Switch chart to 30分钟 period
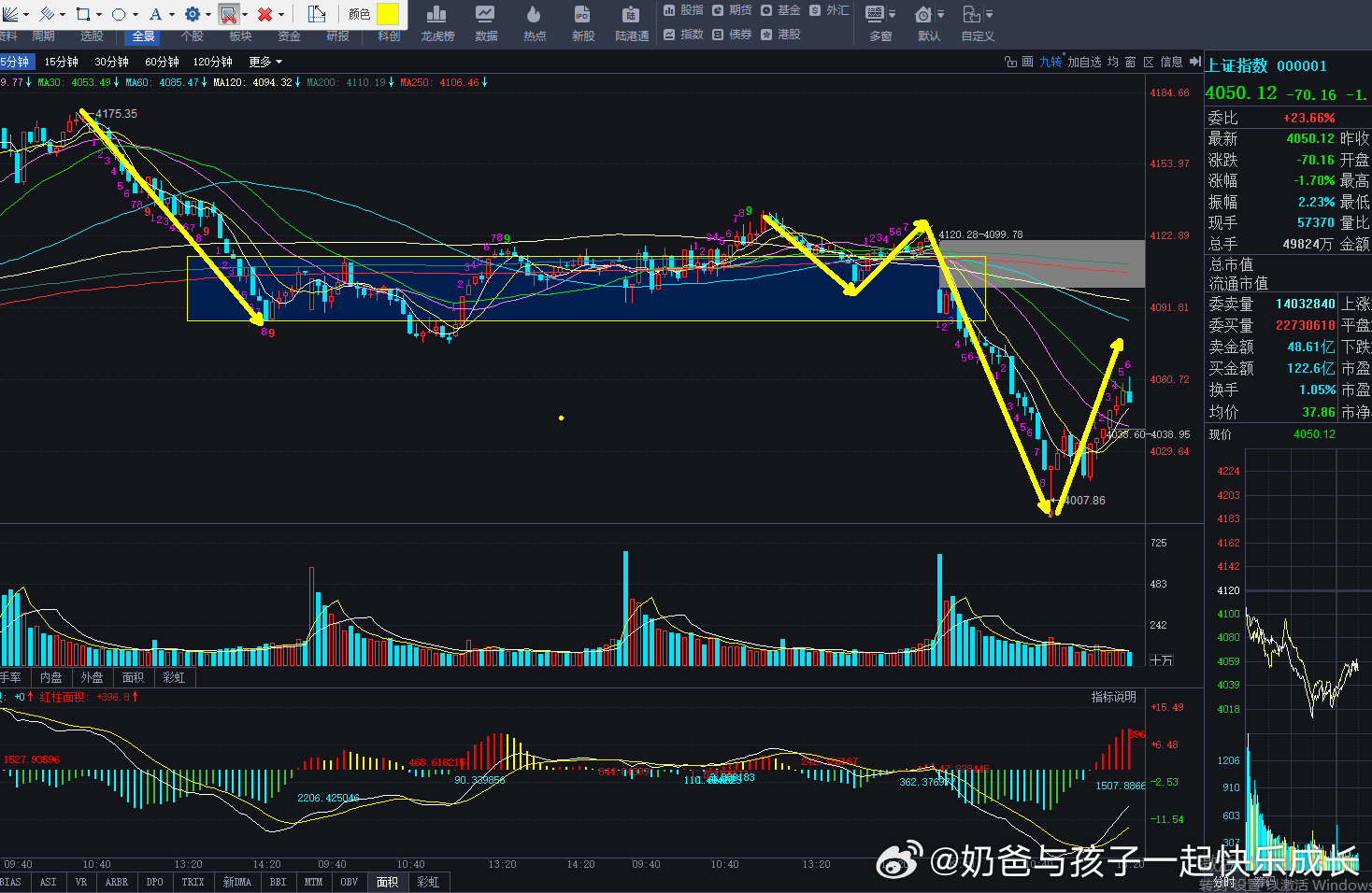1372x893 pixels. (112, 62)
